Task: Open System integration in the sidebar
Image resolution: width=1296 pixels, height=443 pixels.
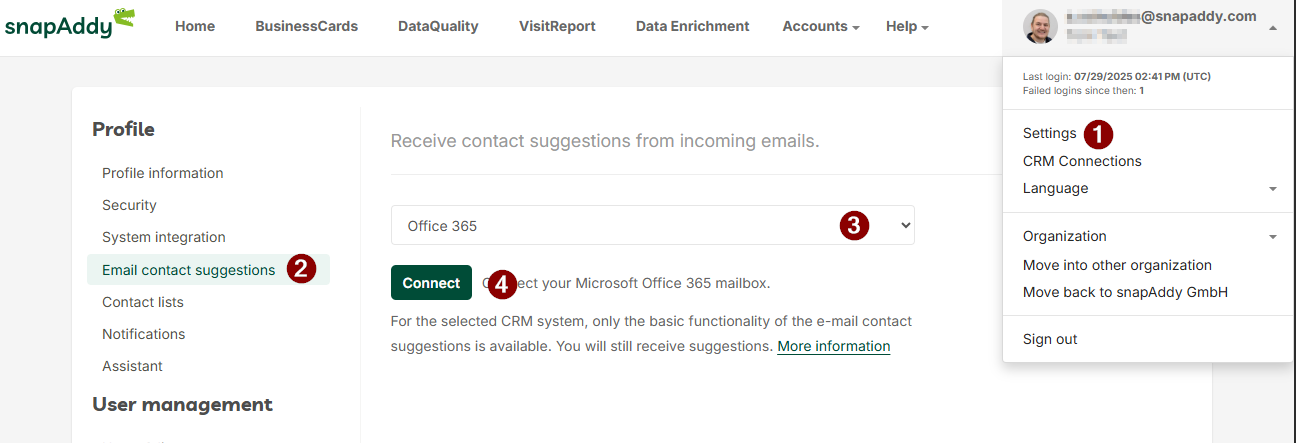Action: (164, 237)
